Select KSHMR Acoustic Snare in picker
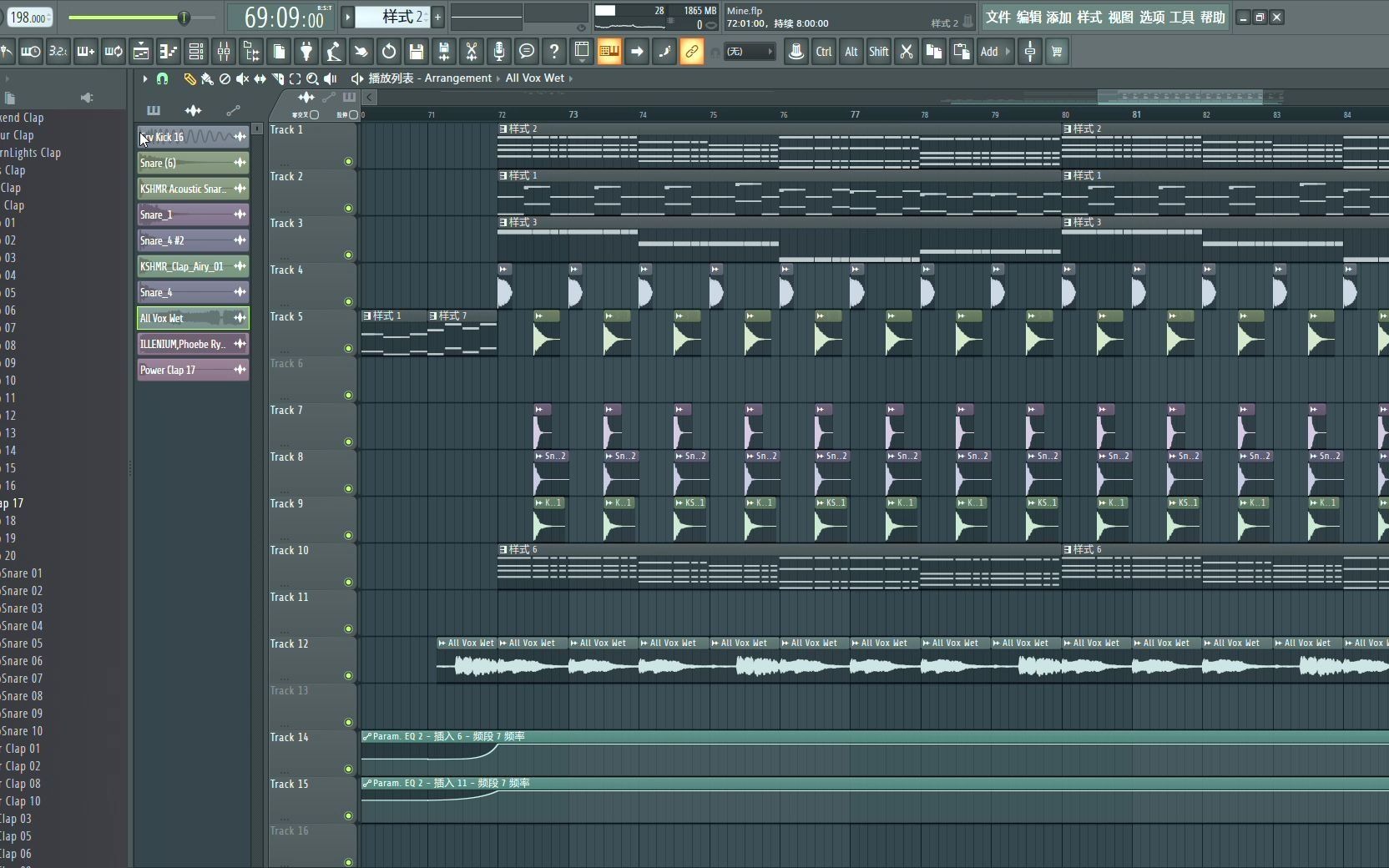 click(x=193, y=189)
